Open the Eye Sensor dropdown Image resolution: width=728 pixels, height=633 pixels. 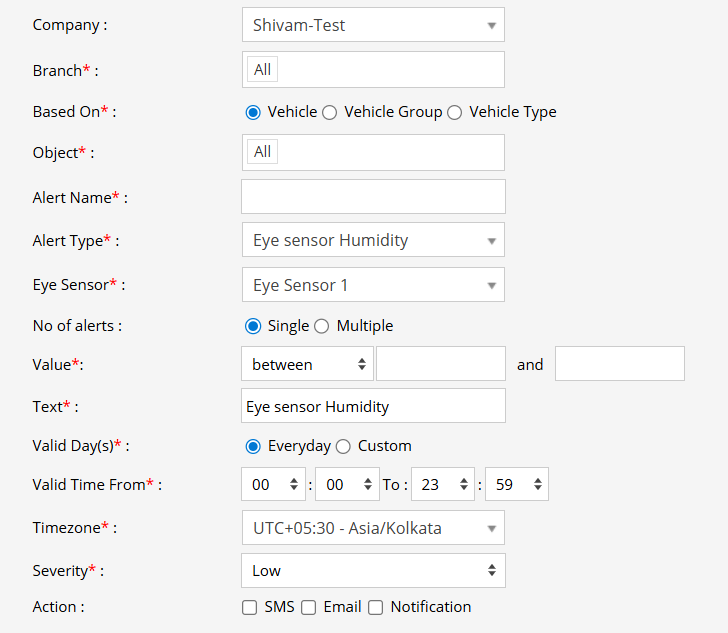[x=372, y=285]
